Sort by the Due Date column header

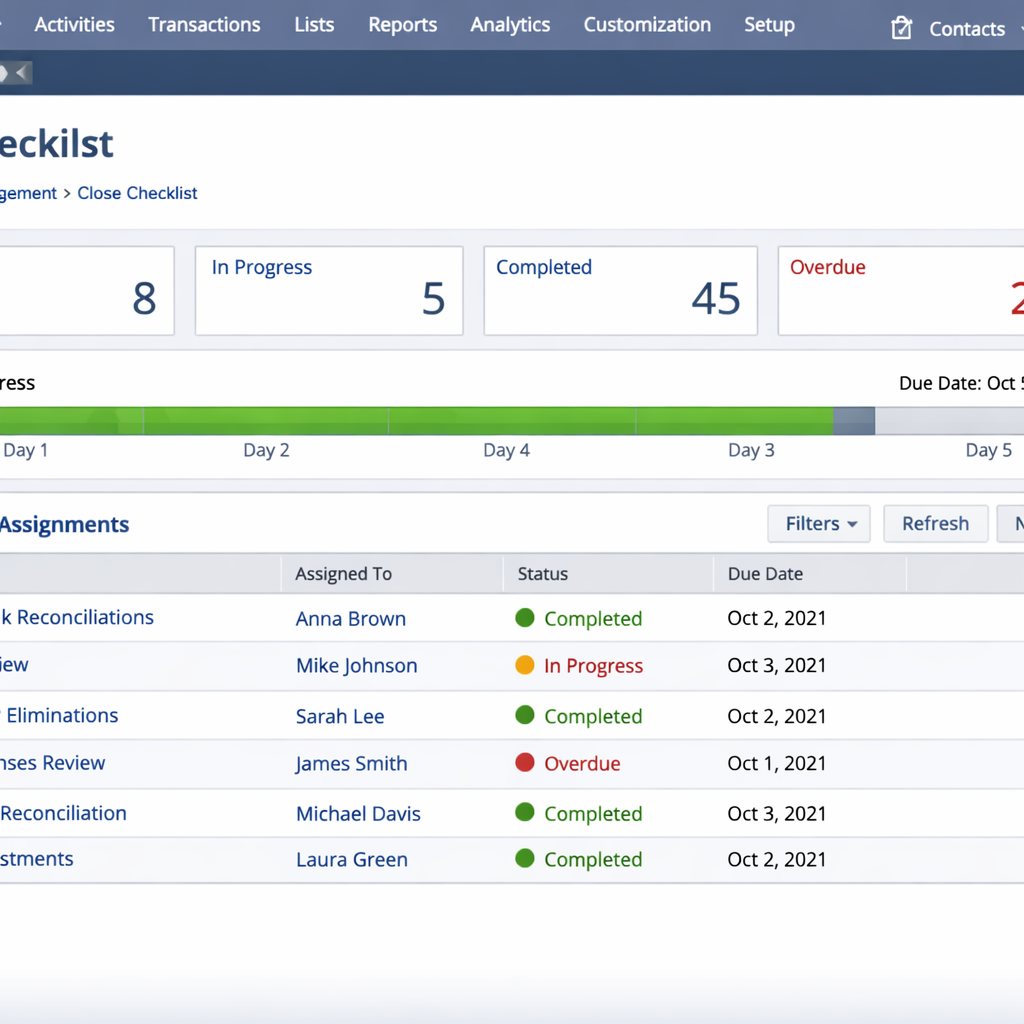point(765,574)
